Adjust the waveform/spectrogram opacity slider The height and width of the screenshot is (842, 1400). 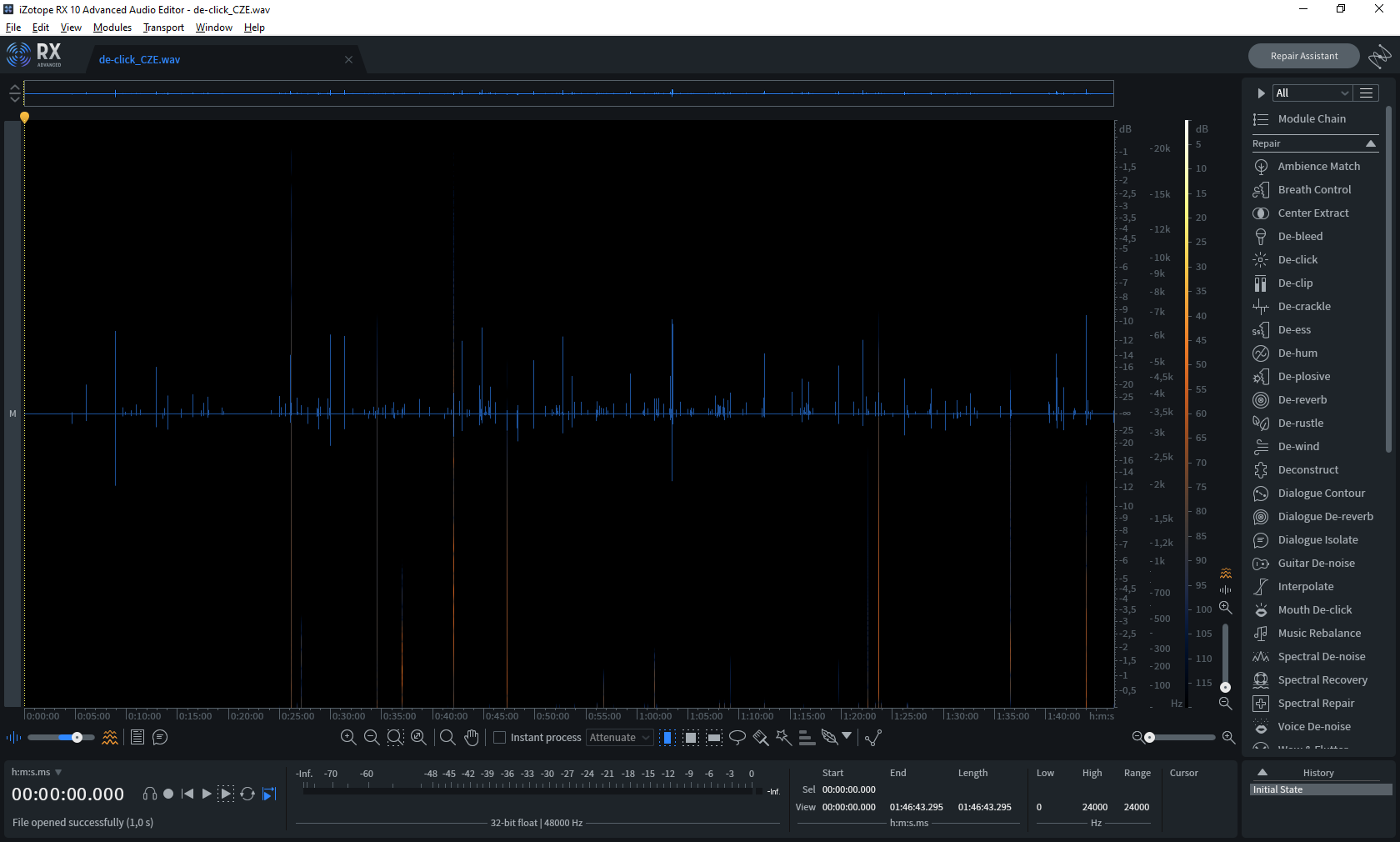tap(60, 738)
